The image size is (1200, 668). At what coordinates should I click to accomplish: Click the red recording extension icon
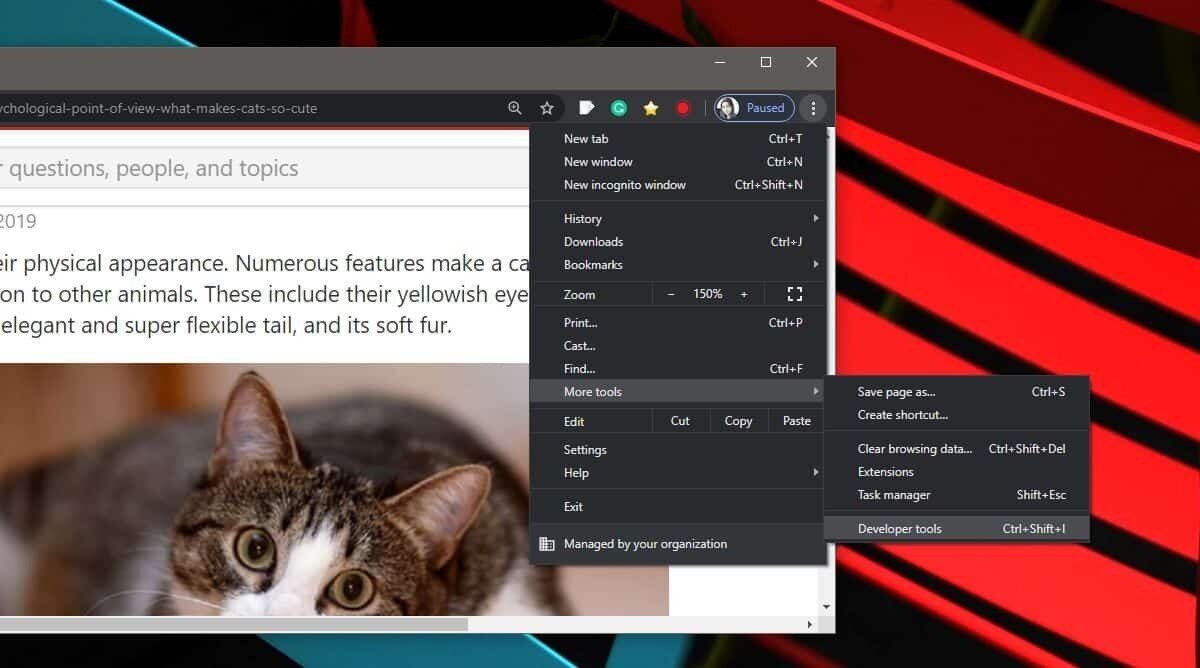tap(683, 107)
